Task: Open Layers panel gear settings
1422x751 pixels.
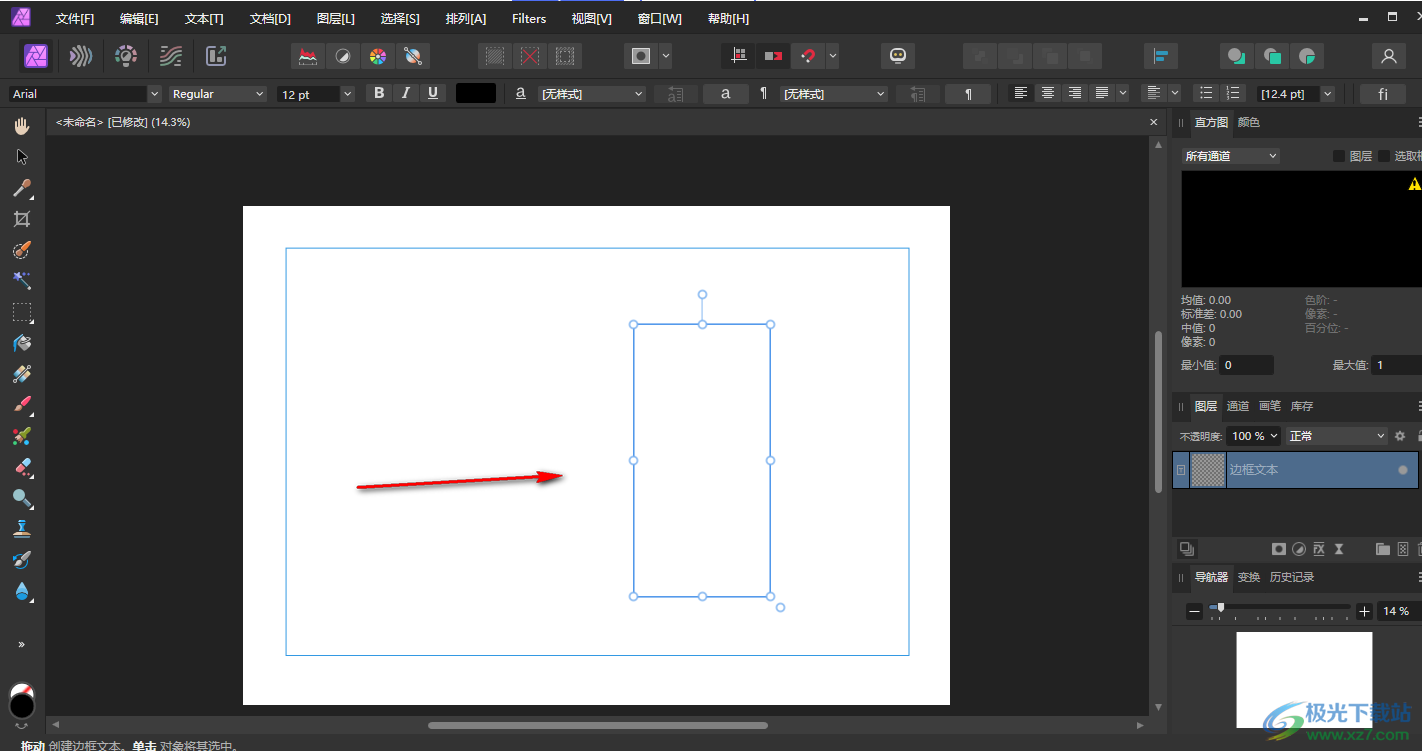Action: pos(1400,436)
